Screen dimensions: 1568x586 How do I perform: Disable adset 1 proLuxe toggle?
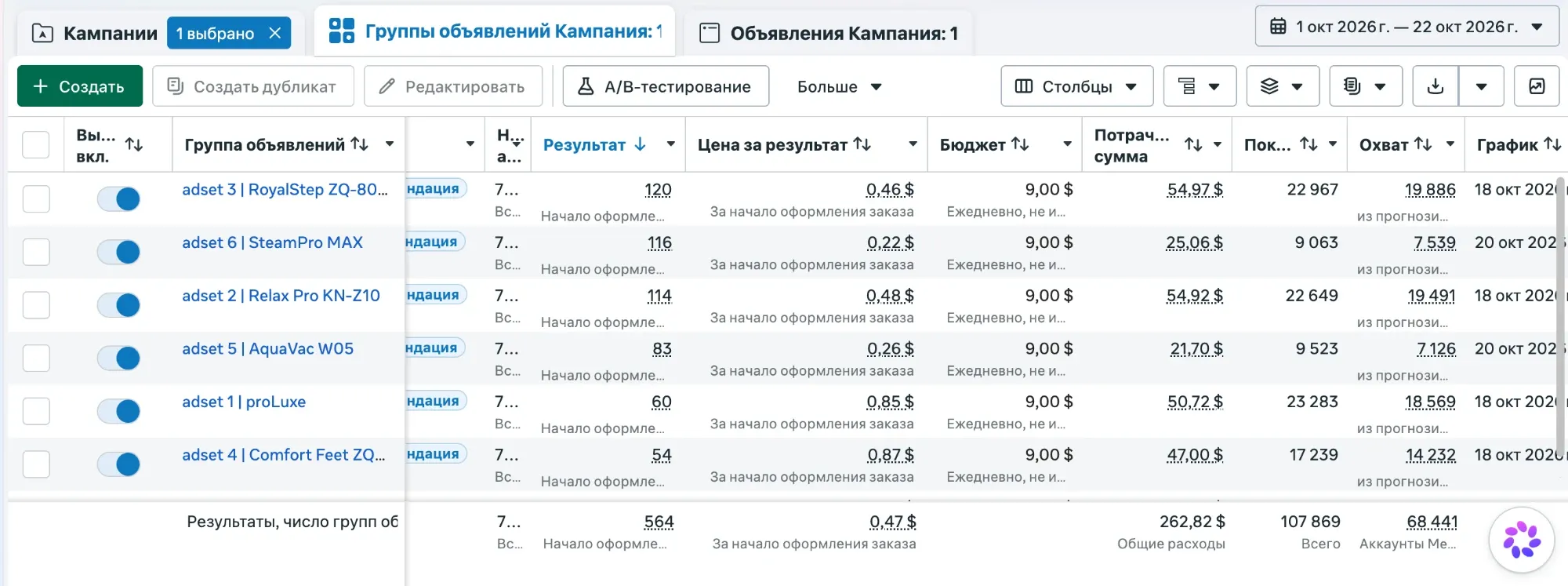pyautogui.click(x=118, y=410)
